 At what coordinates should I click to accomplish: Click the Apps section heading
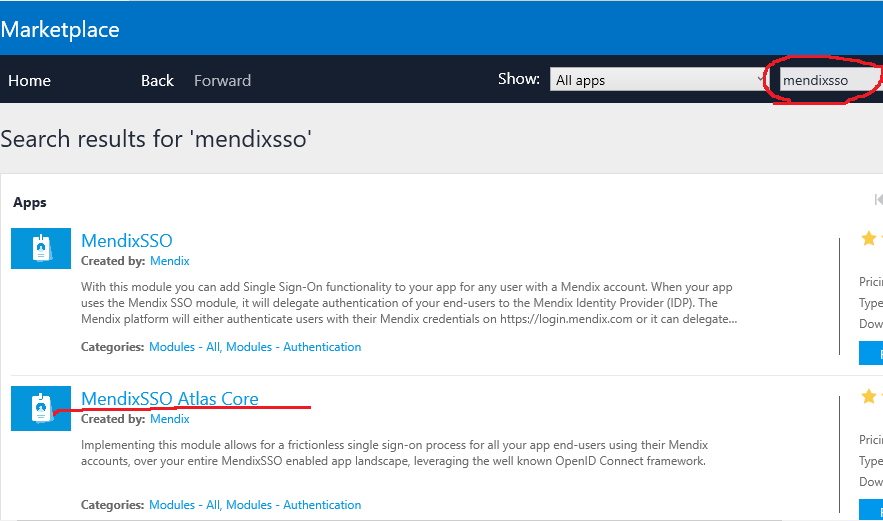click(30, 203)
